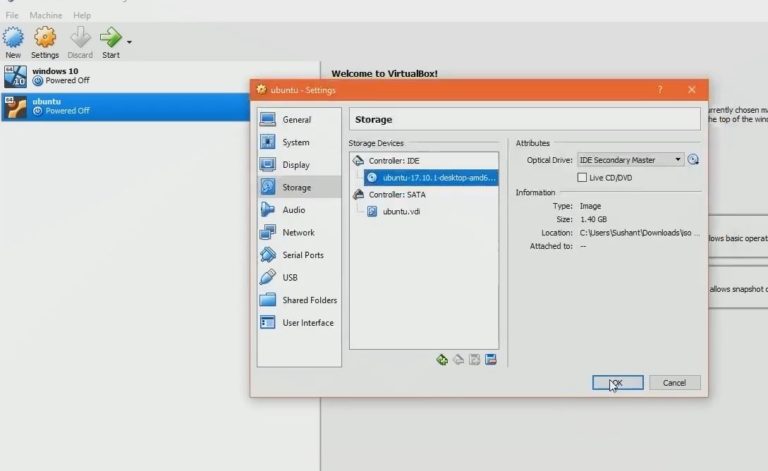This screenshot has height=471, width=768.
Task: Open the File menu
Action: click(x=12, y=15)
